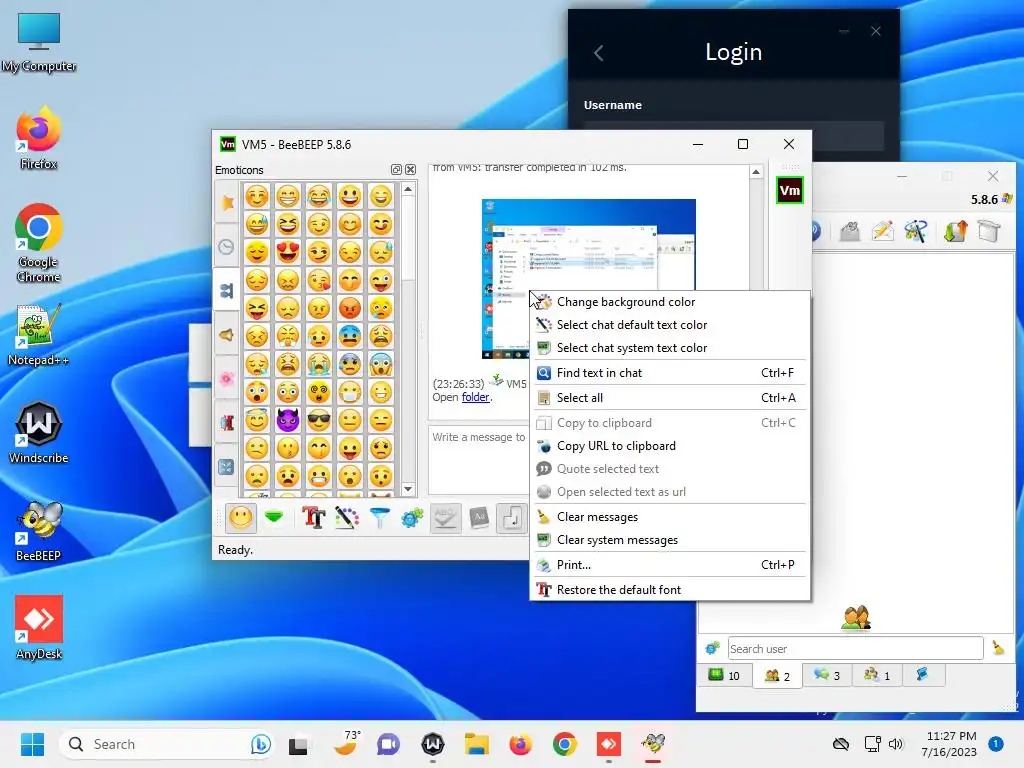Click the Search user field
The image size is (1024, 768).
click(856, 648)
